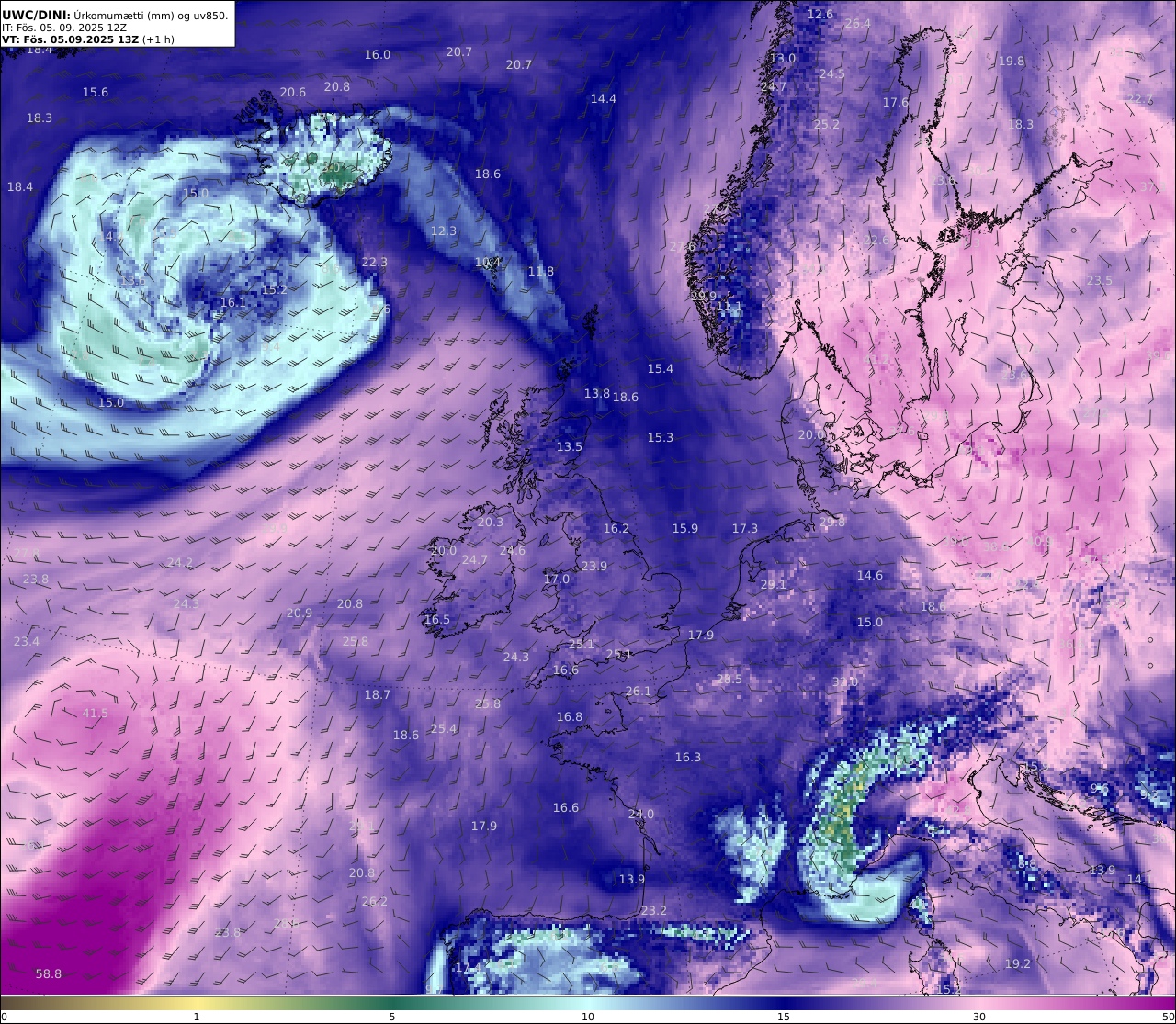Click the 17.0 value over Wales
The width and height of the screenshot is (1176, 1024).
[x=557, y=579]
